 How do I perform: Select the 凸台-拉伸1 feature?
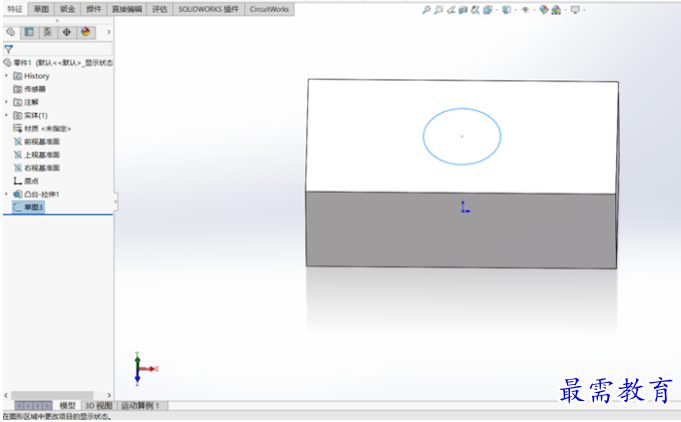36,194
